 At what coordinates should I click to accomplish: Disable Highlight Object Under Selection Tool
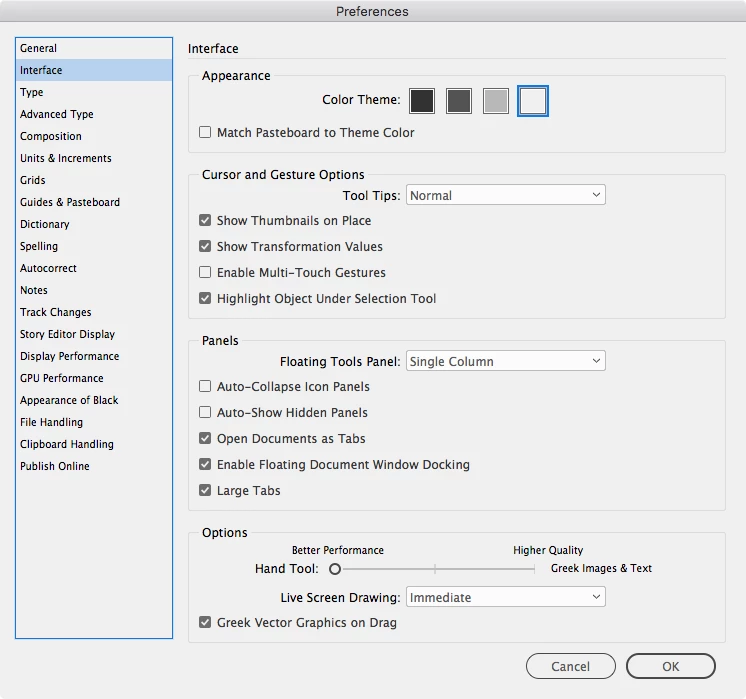(x=205, y=298)
